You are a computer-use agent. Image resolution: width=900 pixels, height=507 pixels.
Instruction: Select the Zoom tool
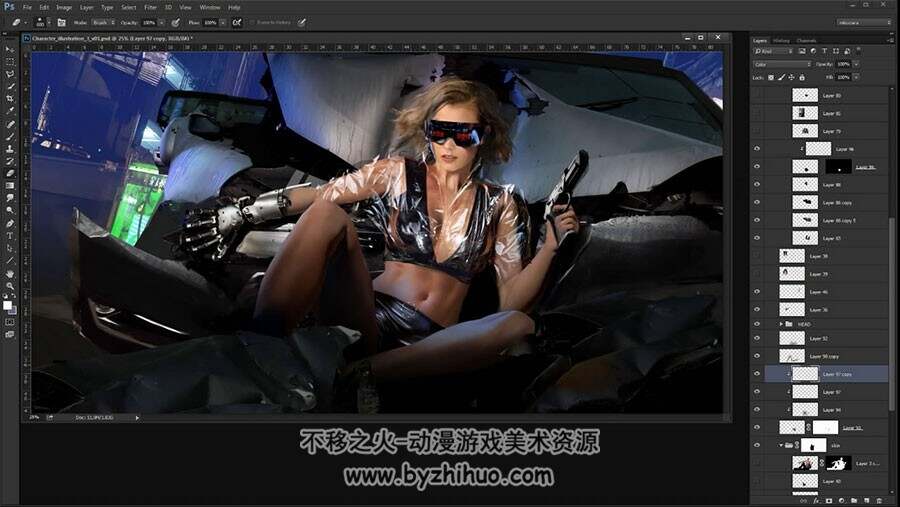10,285
